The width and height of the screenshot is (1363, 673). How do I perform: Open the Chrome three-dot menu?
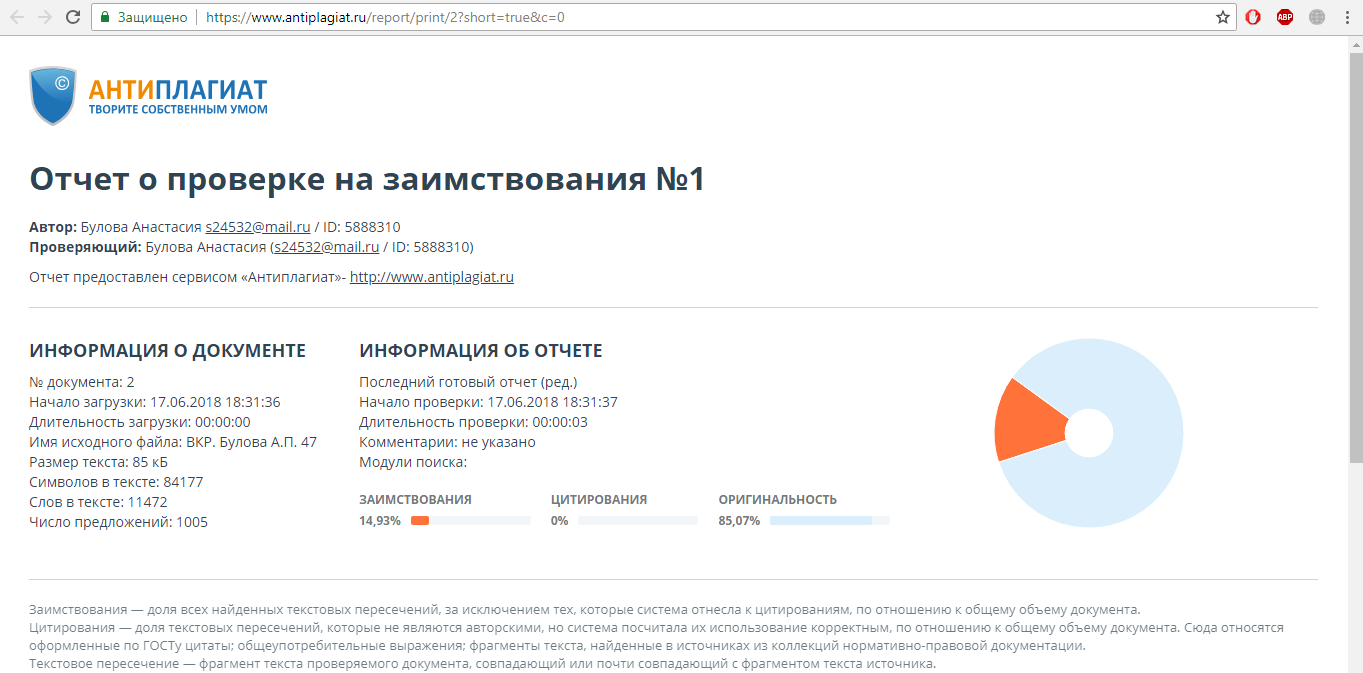(x=1346, y=17)
